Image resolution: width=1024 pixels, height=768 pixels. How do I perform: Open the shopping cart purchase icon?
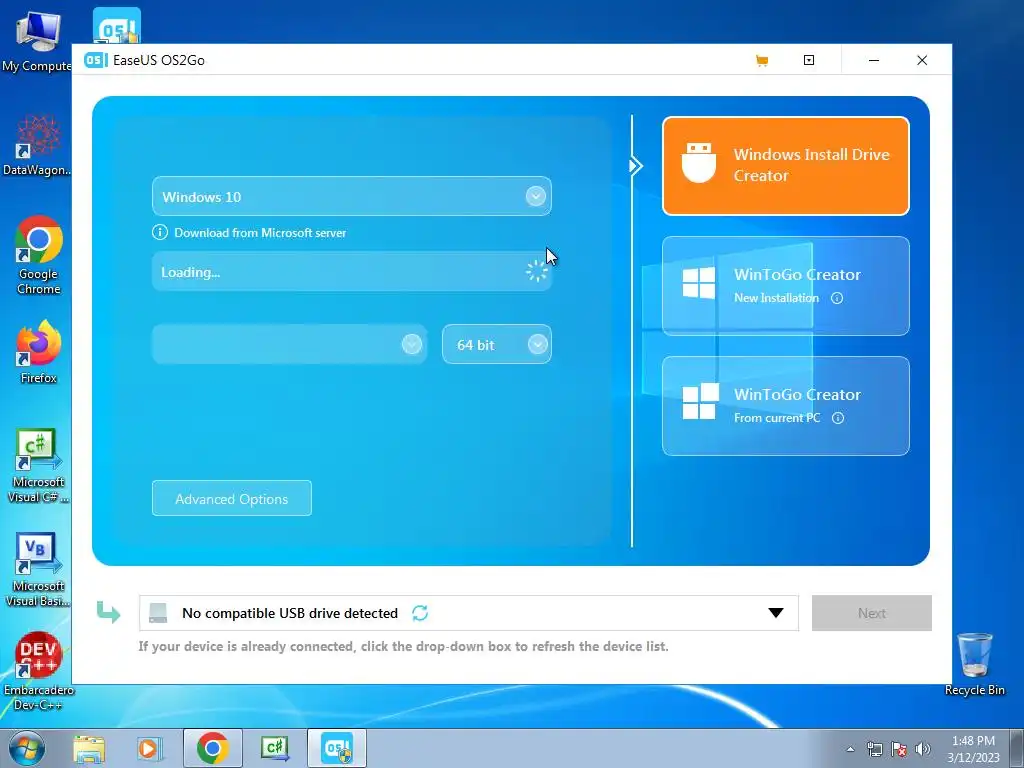761,61
